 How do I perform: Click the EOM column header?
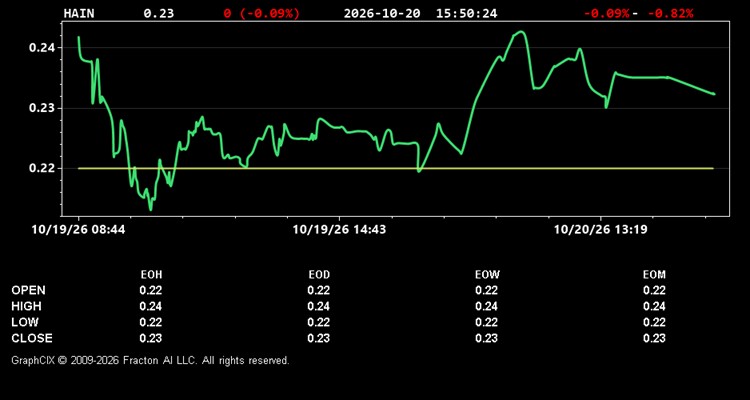654,275
